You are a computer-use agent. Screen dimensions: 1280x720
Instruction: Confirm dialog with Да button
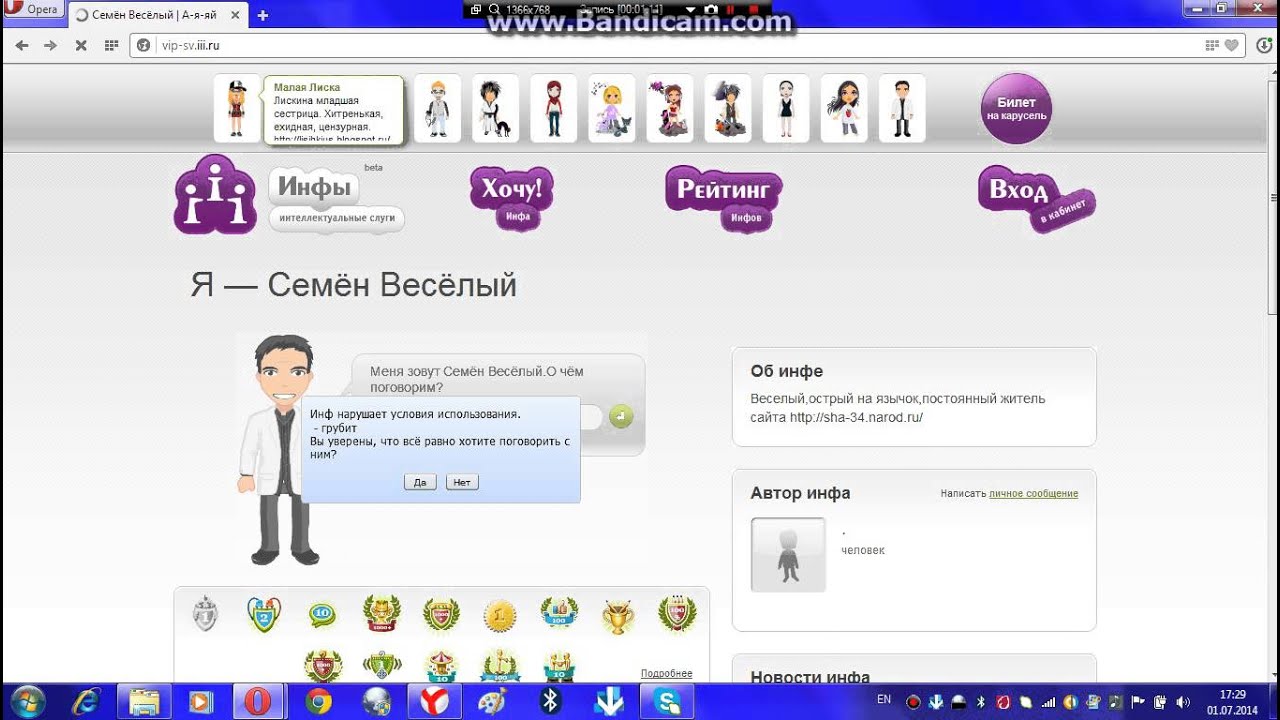click(420, 482)
